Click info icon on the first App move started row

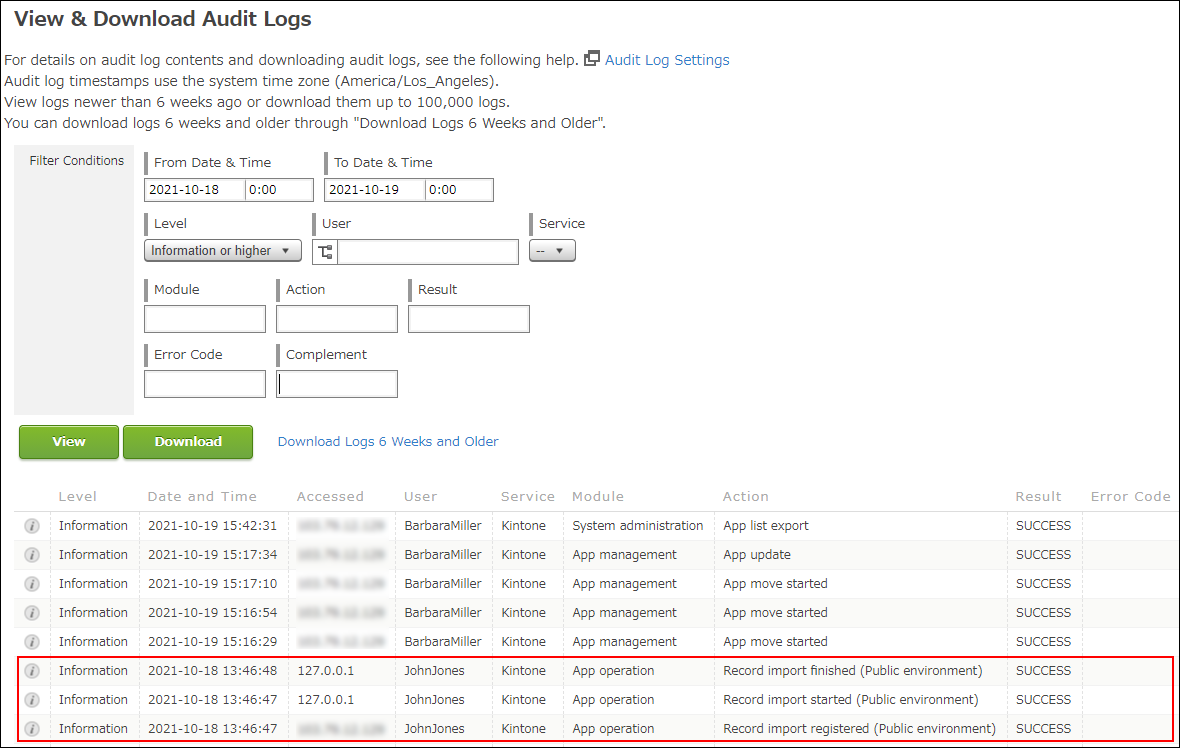click(x=31, y=583)
